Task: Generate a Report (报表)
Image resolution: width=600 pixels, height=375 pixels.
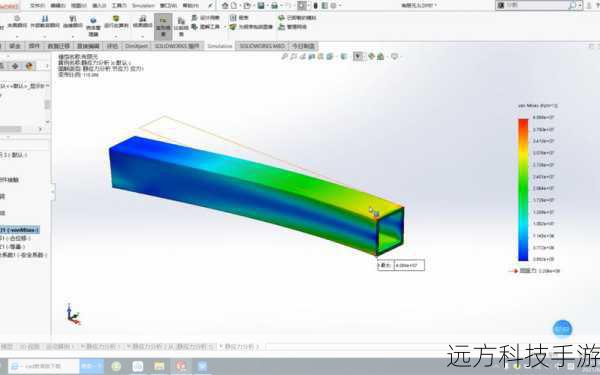Action: click(239, 18)
